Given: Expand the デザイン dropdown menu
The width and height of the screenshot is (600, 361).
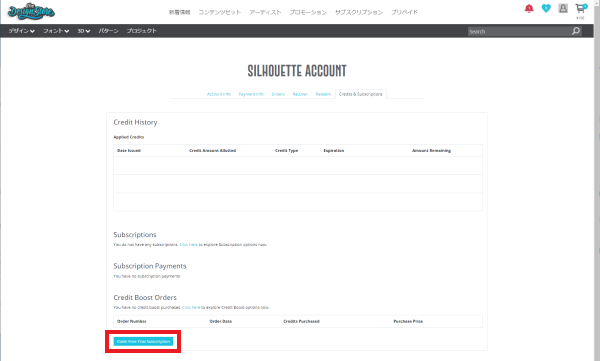Looking at the screenshot, I should click(x=21, y=31).
